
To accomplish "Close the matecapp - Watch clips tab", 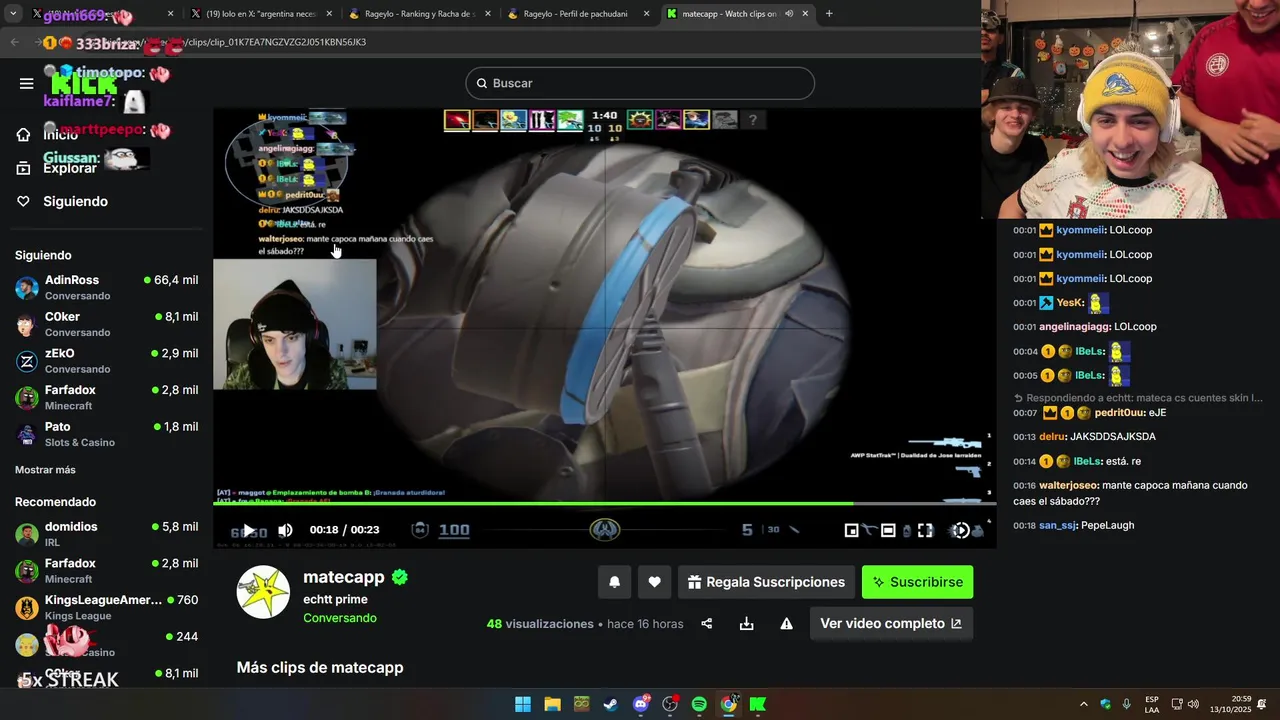I will point(805,14).
